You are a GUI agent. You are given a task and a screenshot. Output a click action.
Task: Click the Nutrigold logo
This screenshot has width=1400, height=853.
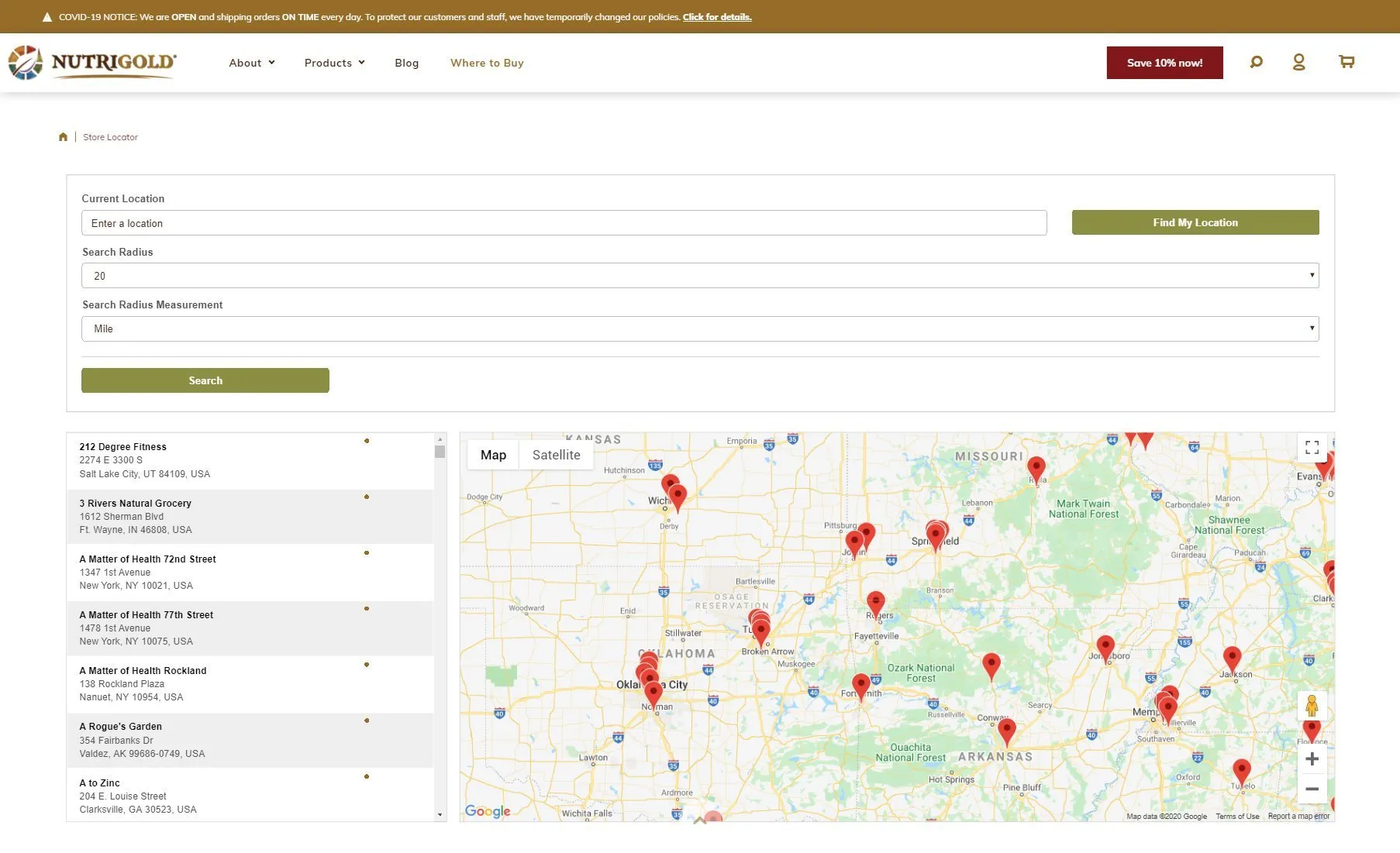(x=92, y=63)
